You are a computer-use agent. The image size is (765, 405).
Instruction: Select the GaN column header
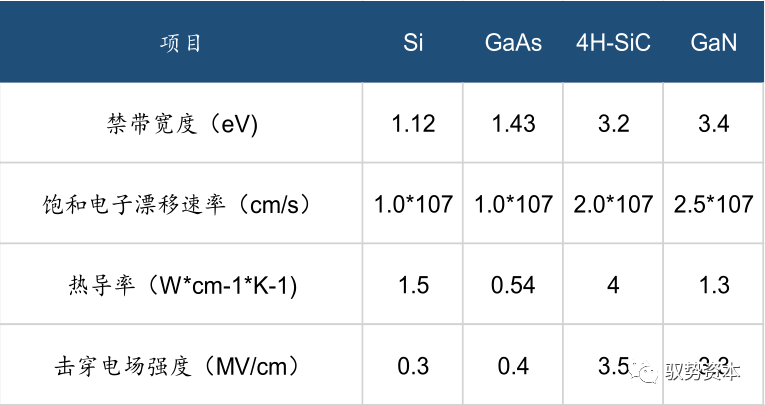point(714,42)
